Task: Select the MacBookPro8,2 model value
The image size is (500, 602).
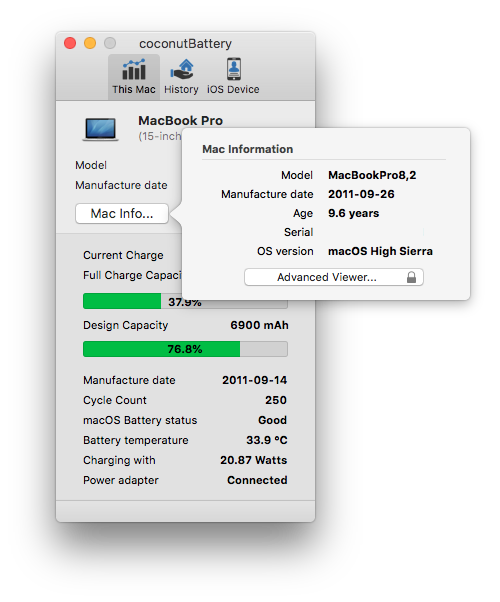Action: point(372,175)
